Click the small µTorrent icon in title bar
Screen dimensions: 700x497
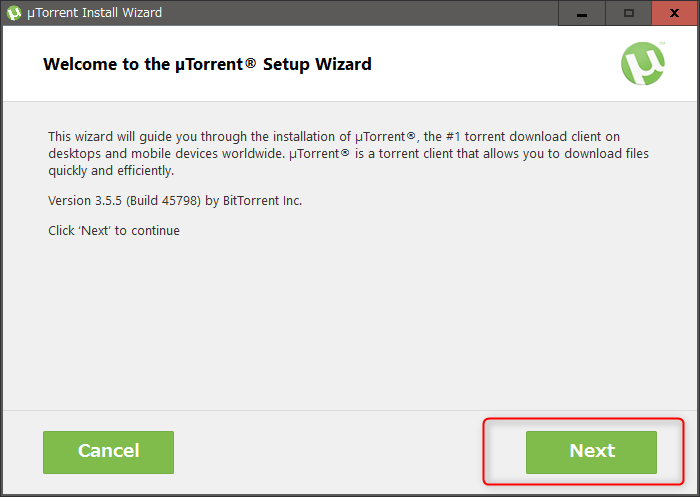coord(15,13)
